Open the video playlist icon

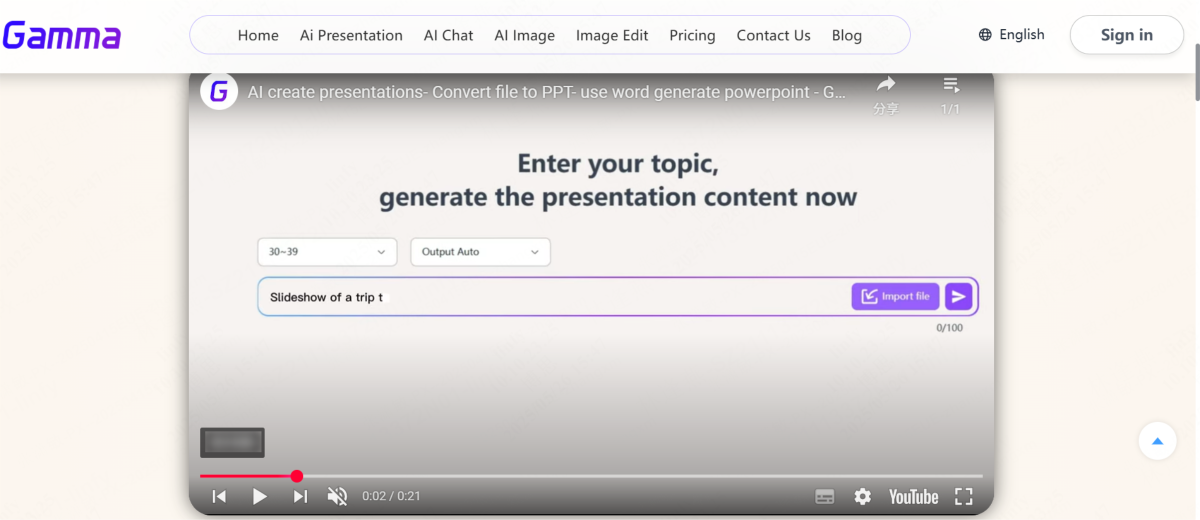tap(950, 86)
